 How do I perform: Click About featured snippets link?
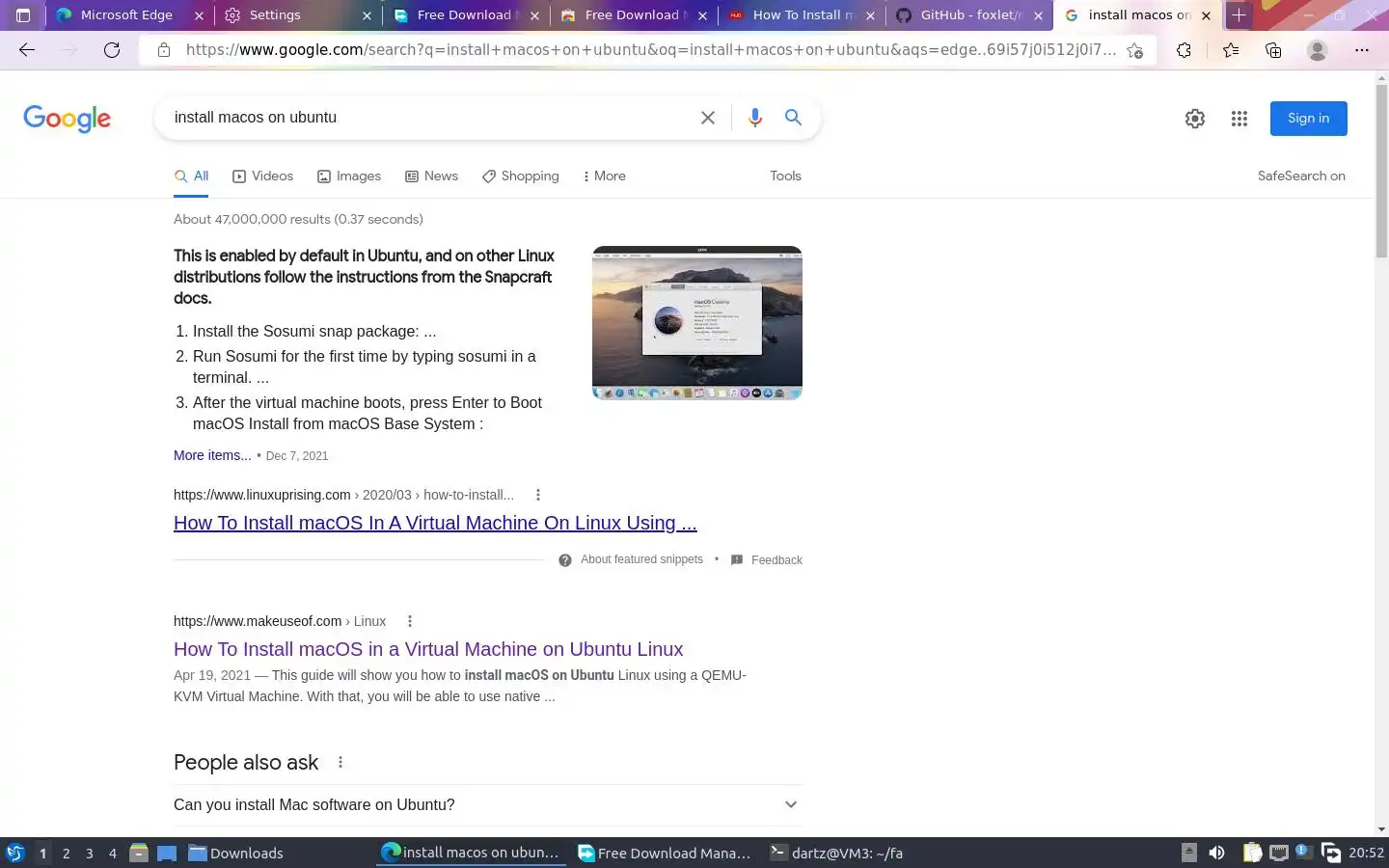click(641, 559)
